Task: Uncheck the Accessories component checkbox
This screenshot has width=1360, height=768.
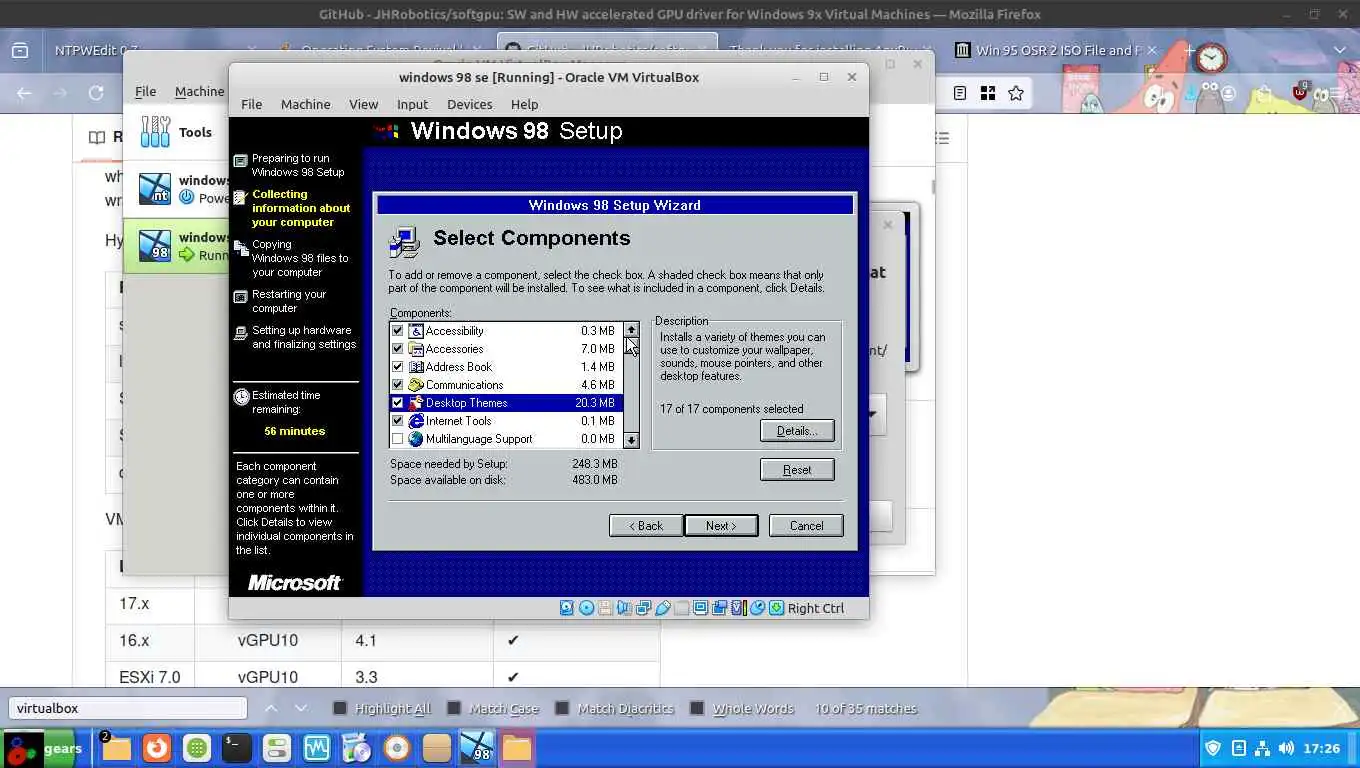Action: [x=397, y=349]
